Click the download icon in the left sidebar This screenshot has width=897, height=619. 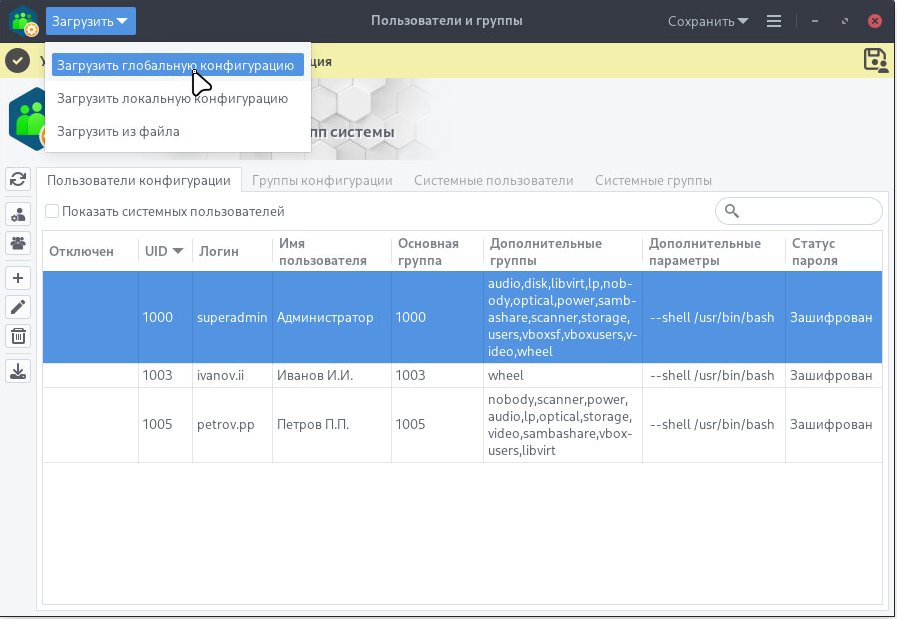pos(18,371)
